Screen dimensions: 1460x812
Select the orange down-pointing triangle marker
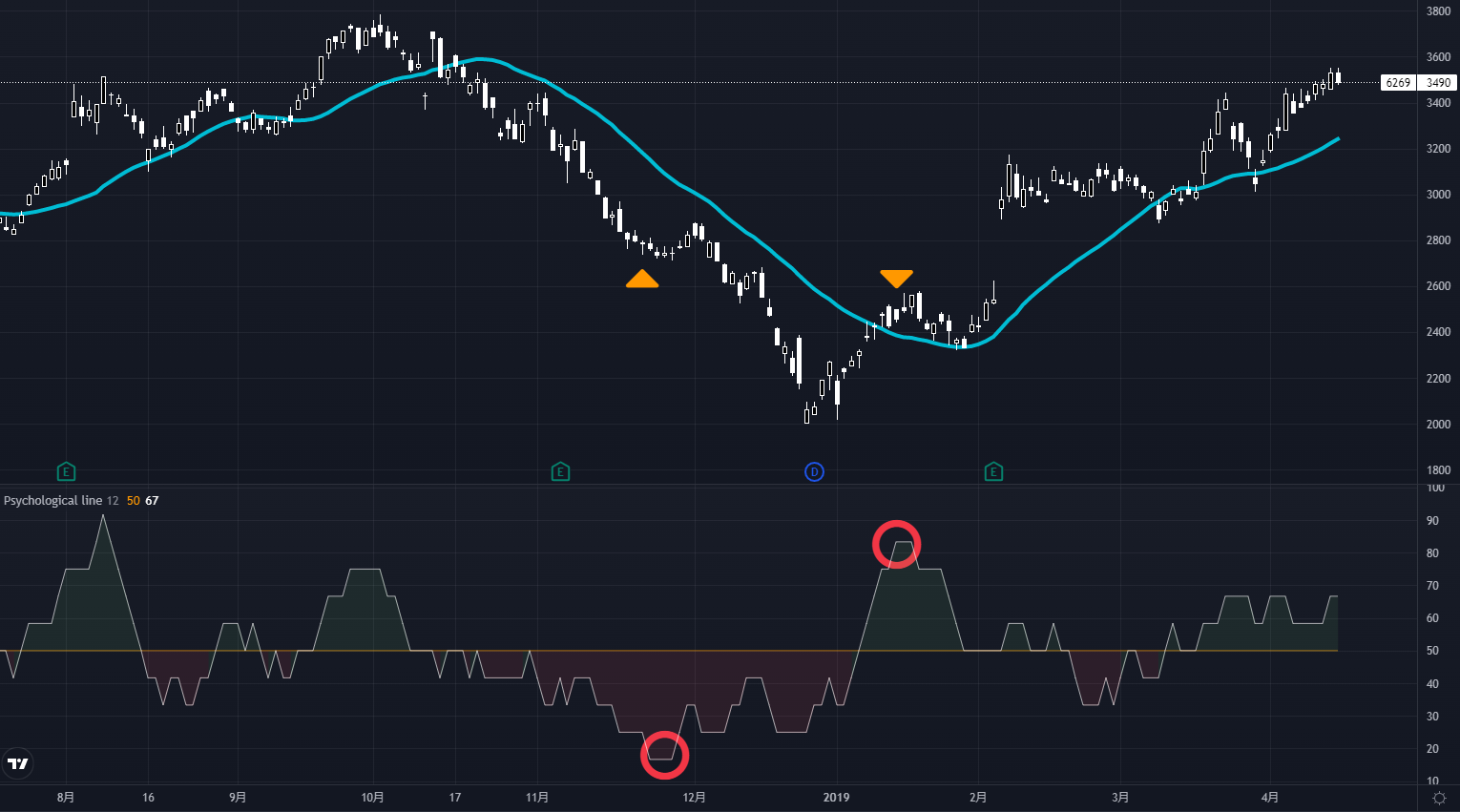(896, 278)
